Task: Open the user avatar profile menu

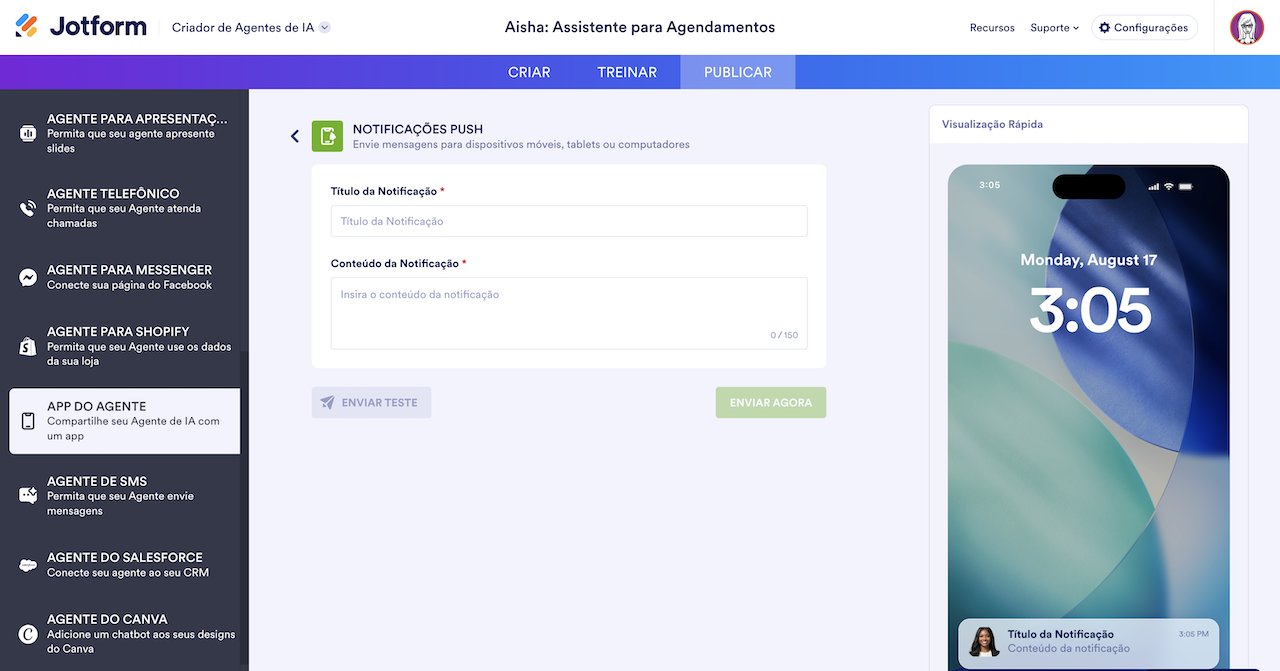Action: point(1246,27)
